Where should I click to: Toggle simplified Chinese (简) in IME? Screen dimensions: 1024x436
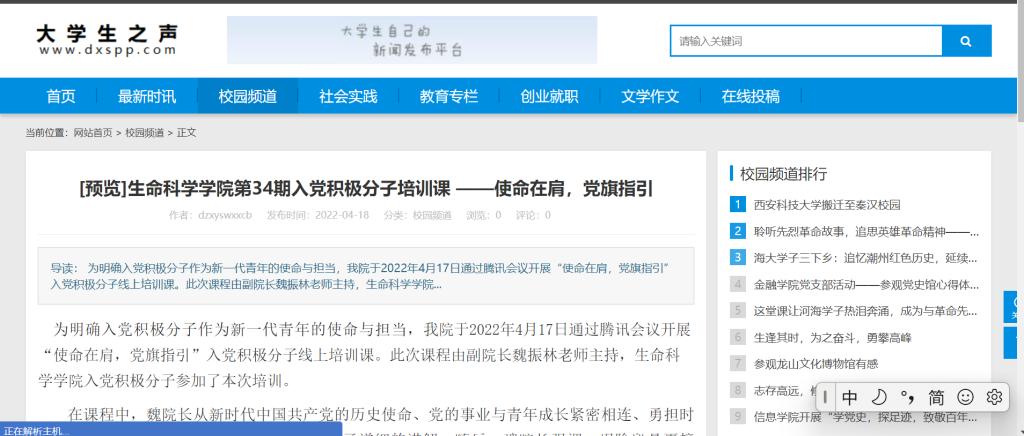coord(936,397)
